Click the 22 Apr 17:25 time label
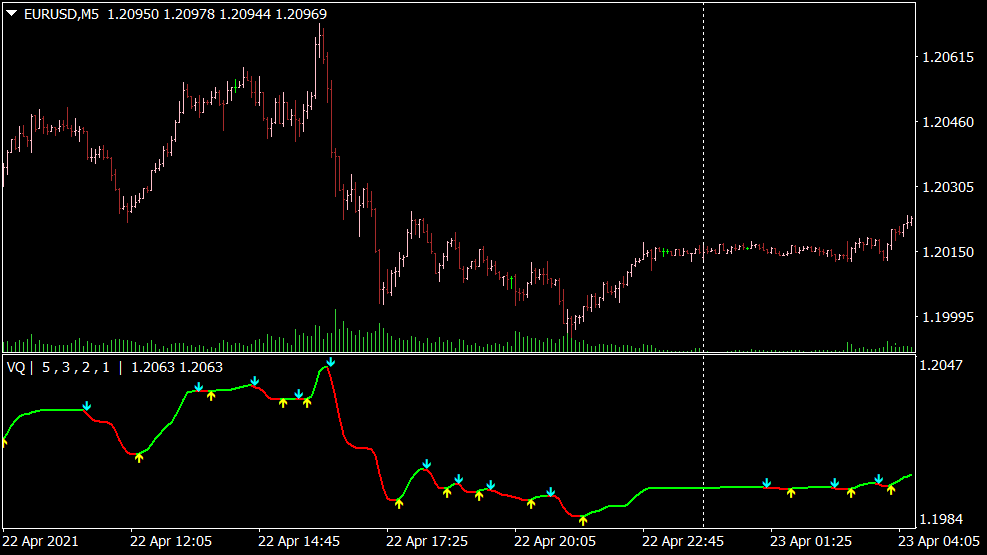 [x=427, y=541]
